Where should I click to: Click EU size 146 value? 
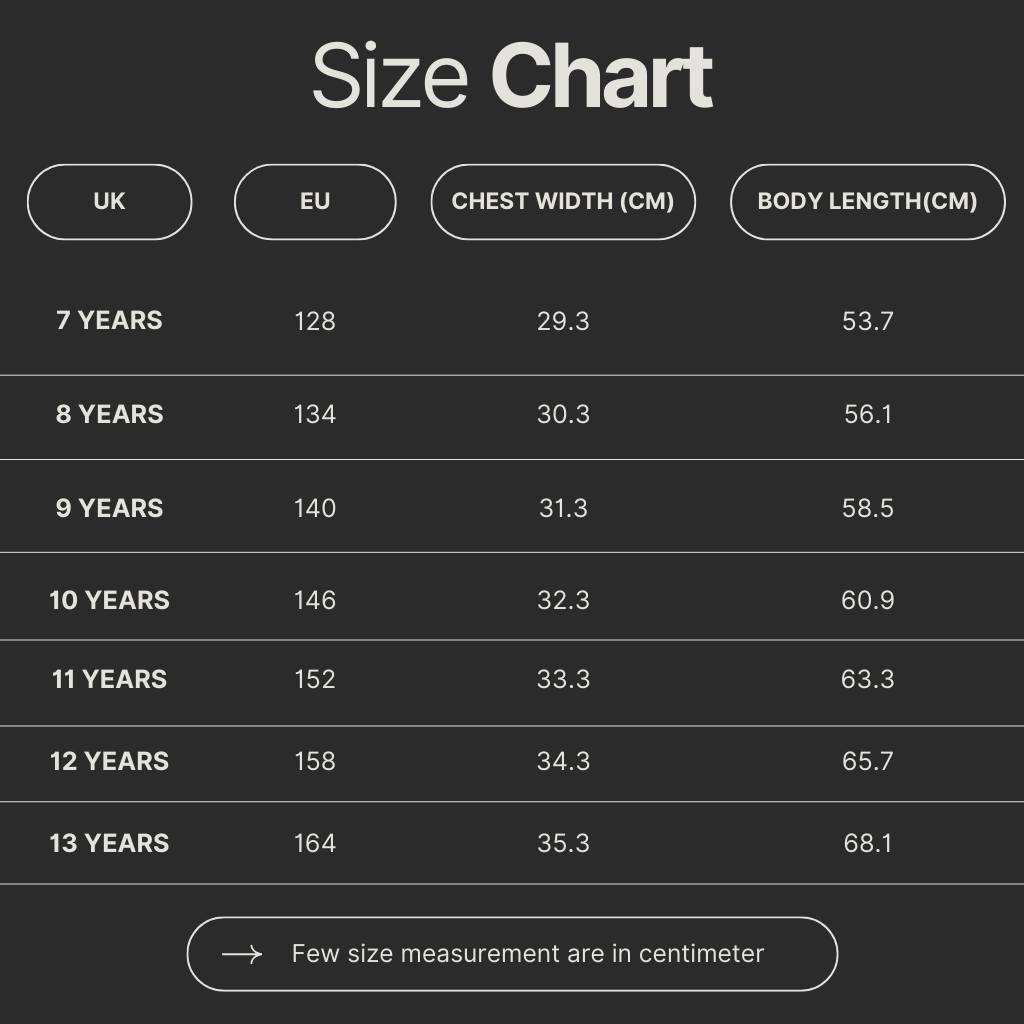(315, 600)
